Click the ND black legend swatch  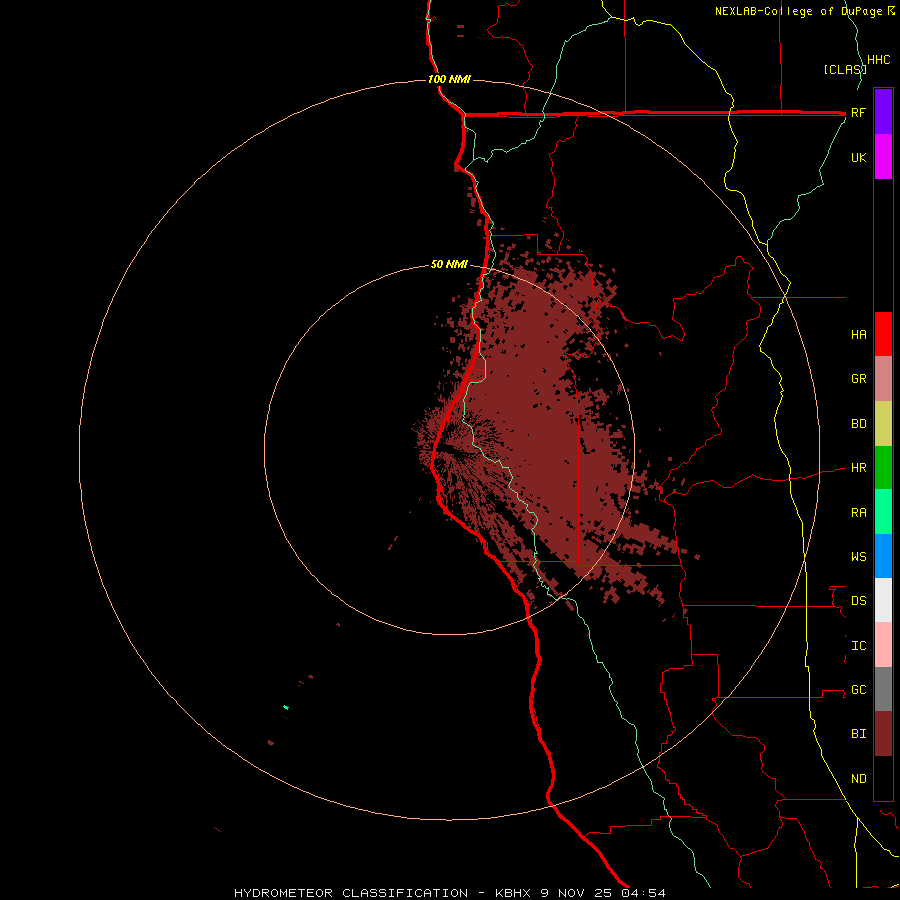(883, 778)
